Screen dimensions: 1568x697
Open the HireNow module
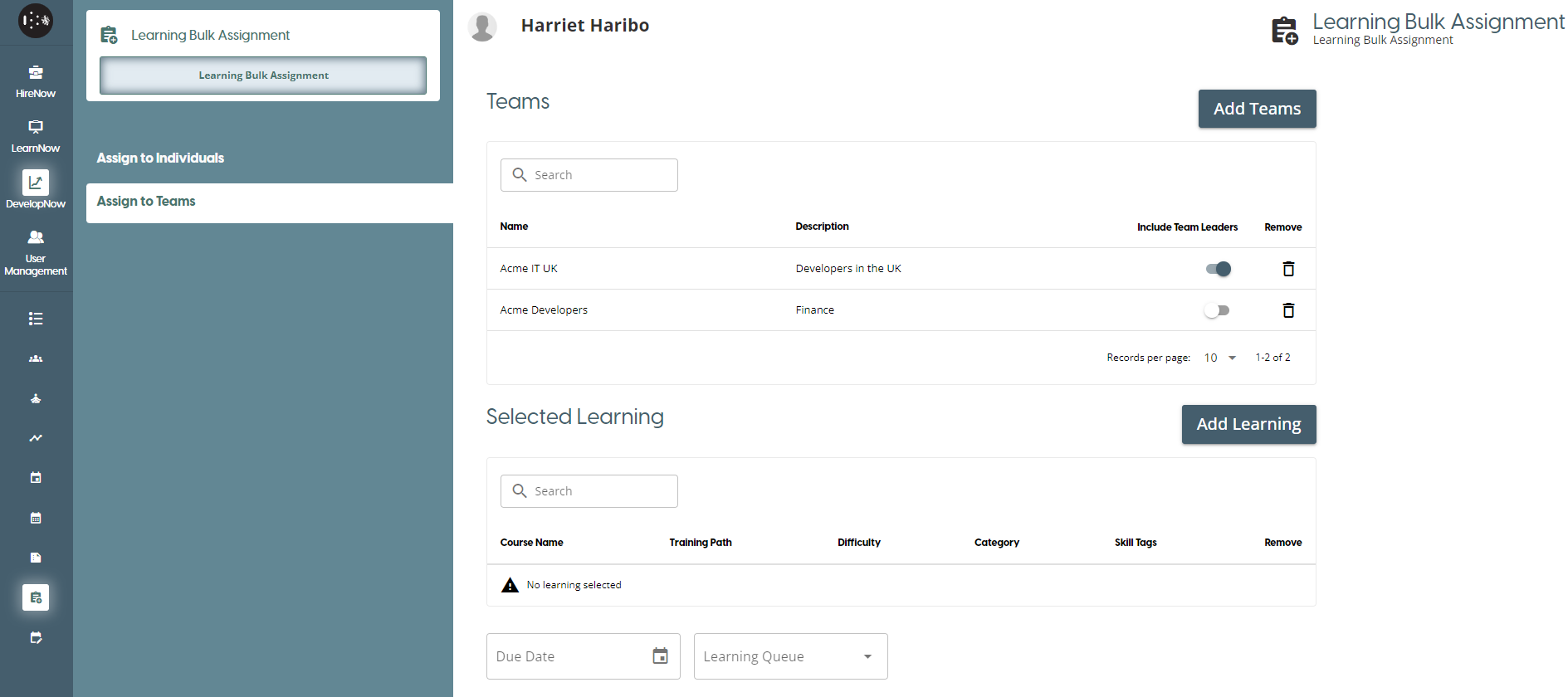36,81
